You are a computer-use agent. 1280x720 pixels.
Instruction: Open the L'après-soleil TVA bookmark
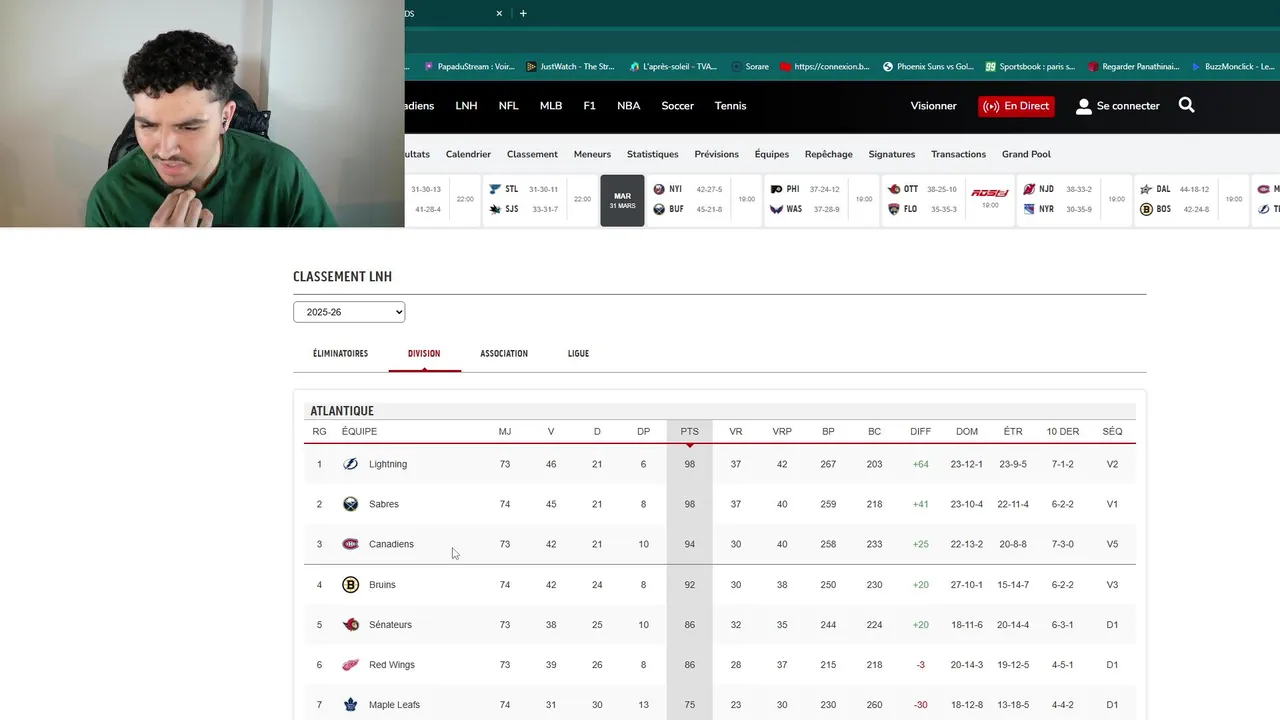point(673,67)
